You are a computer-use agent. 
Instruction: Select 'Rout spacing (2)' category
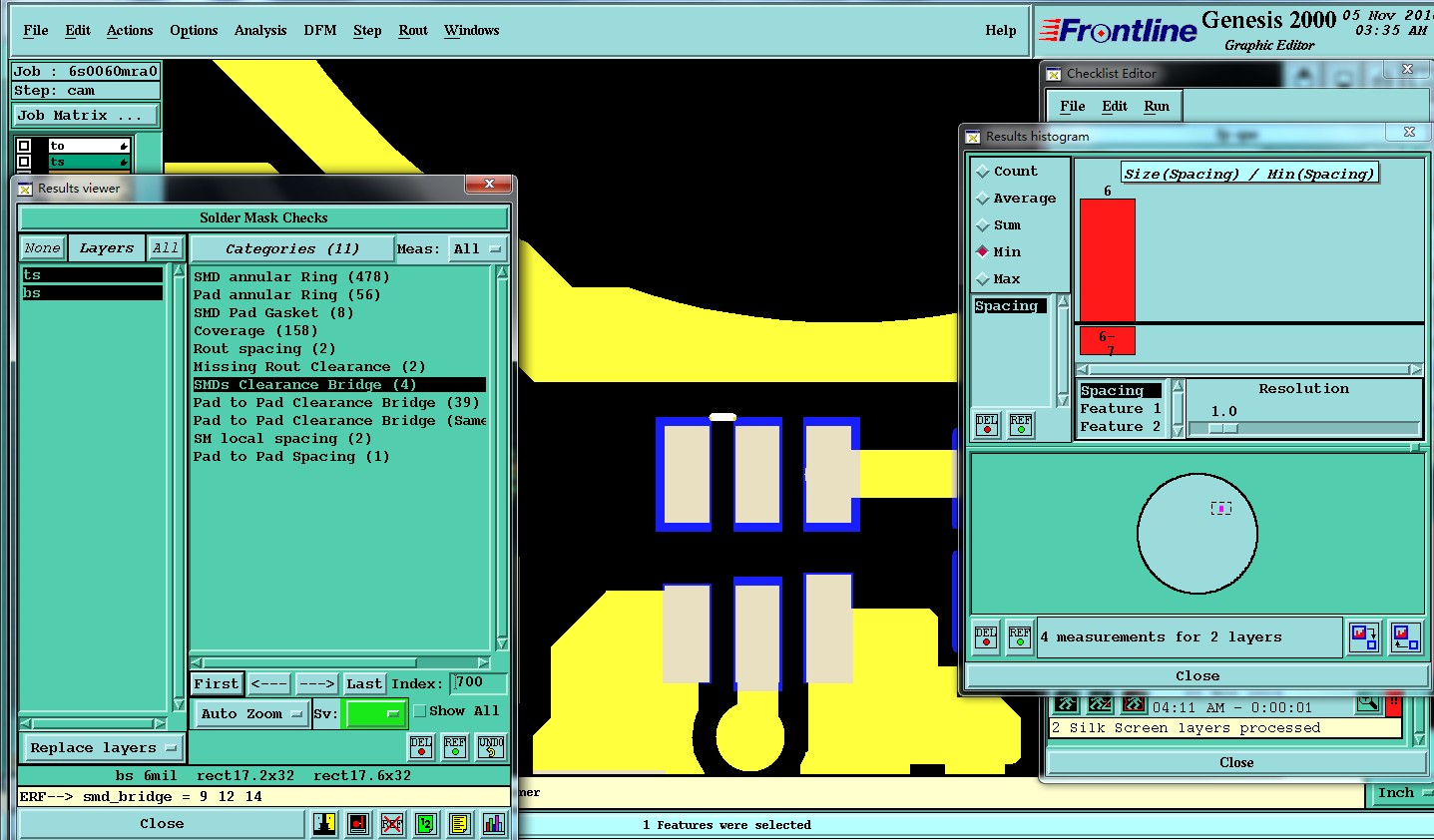click(x=264, y=349)
